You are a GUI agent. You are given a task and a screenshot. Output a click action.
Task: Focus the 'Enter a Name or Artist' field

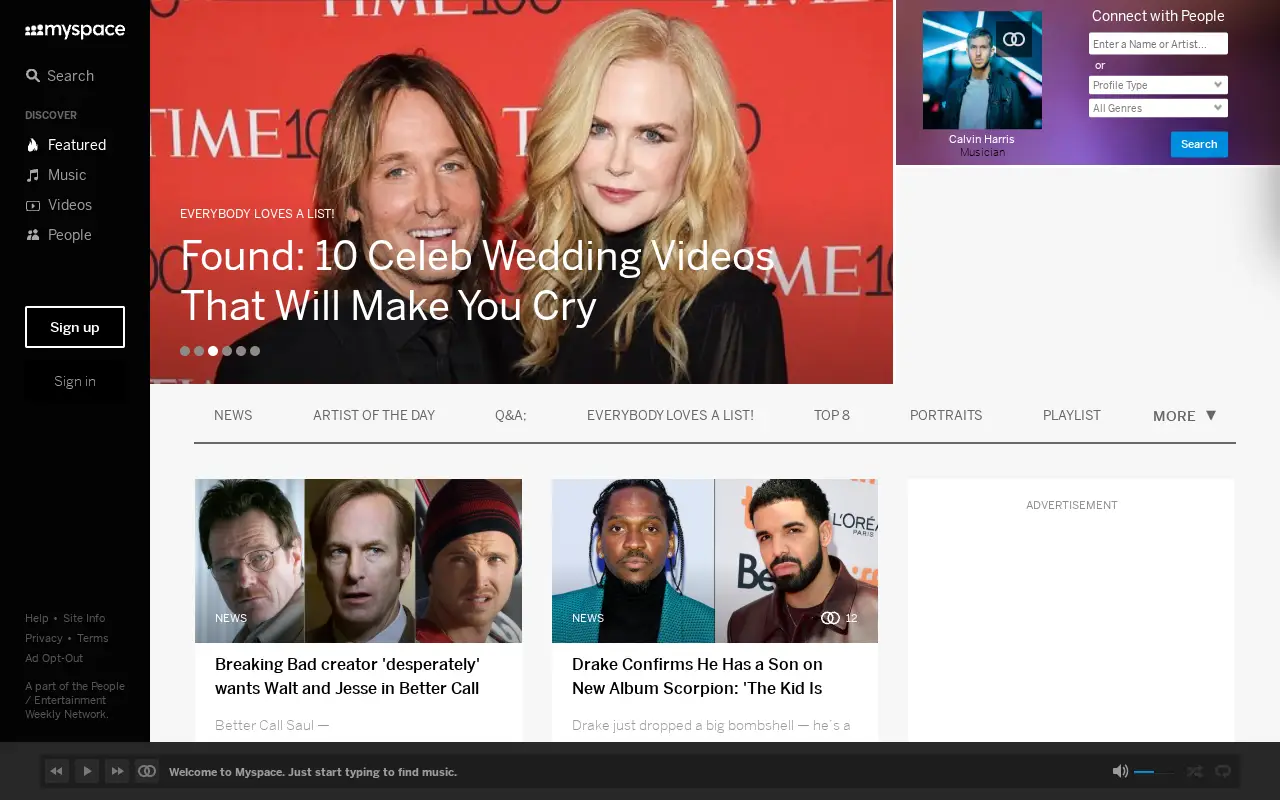pyautogui.click(x=1158, y=44)
